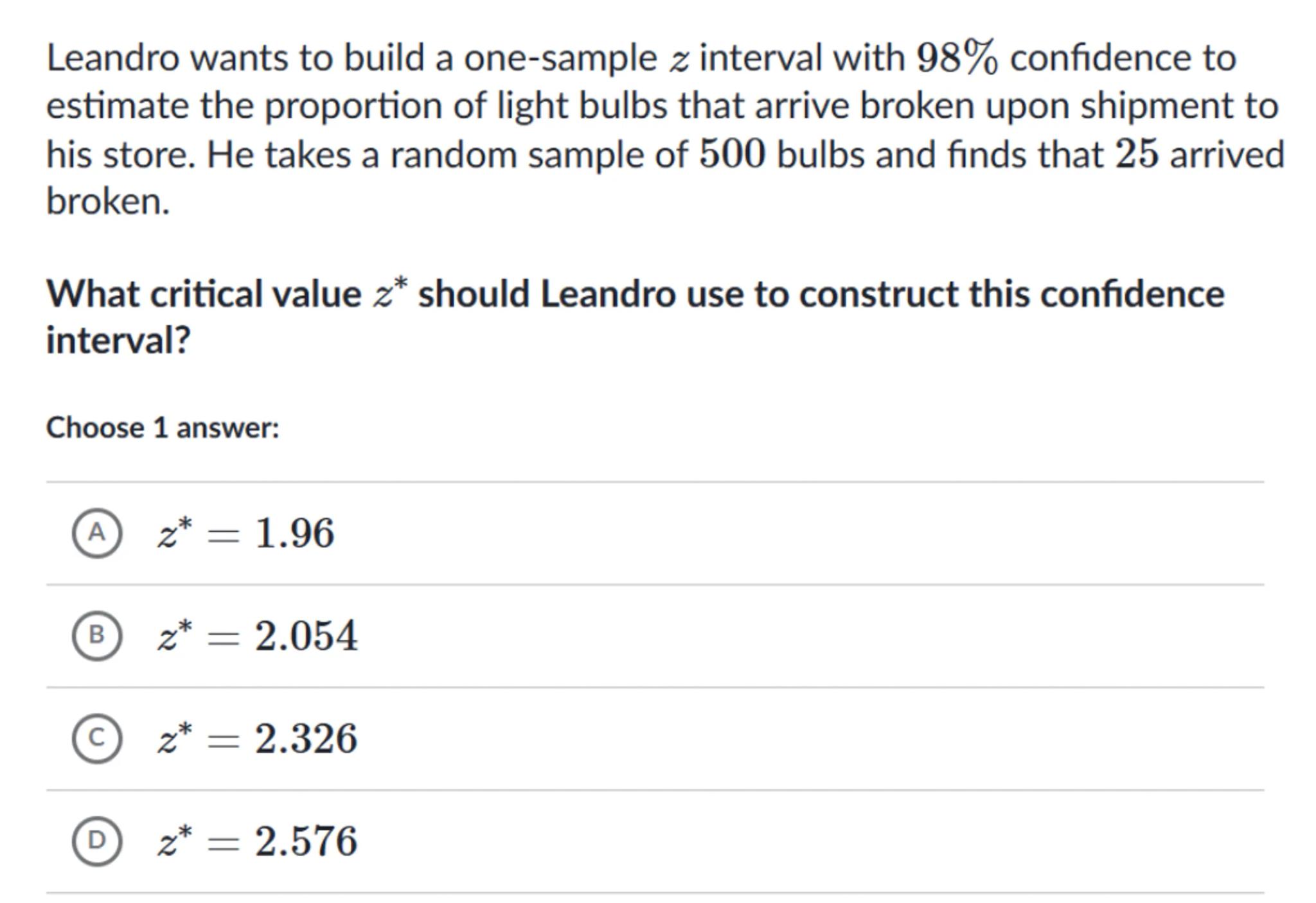This screenshot has width=1316, height=903.
Task: Click the number 500 in the problem
Action: click(x=732, y=154)
